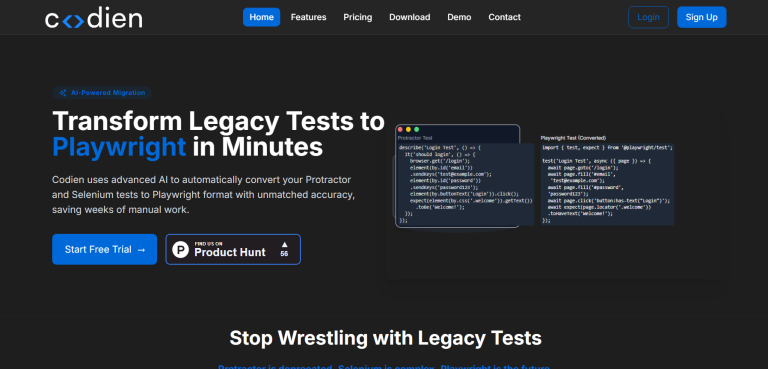Viewport: 768px width, 369px height.
Task: Click the Sign Up button
Action: (x=701, y=17)
